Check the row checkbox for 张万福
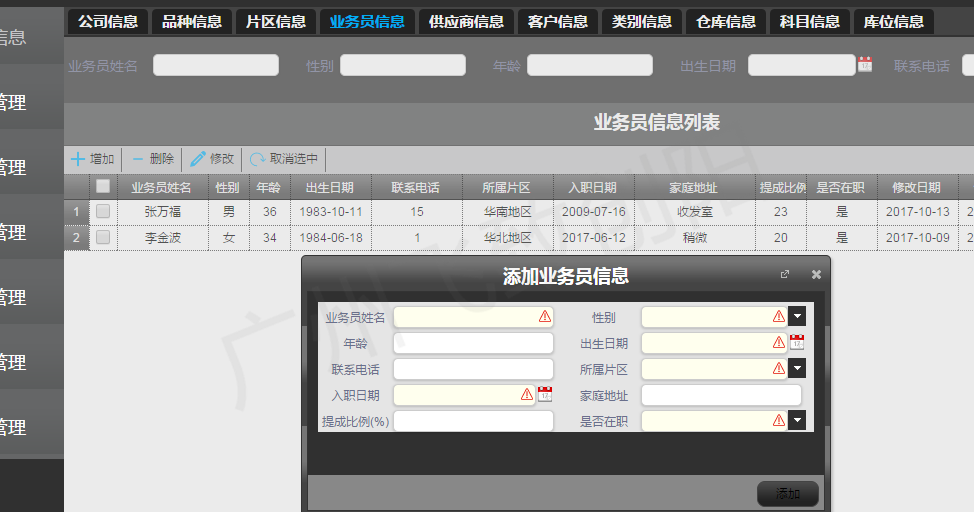The width and height of the screenshot is (974, 512). pos(103,212)
